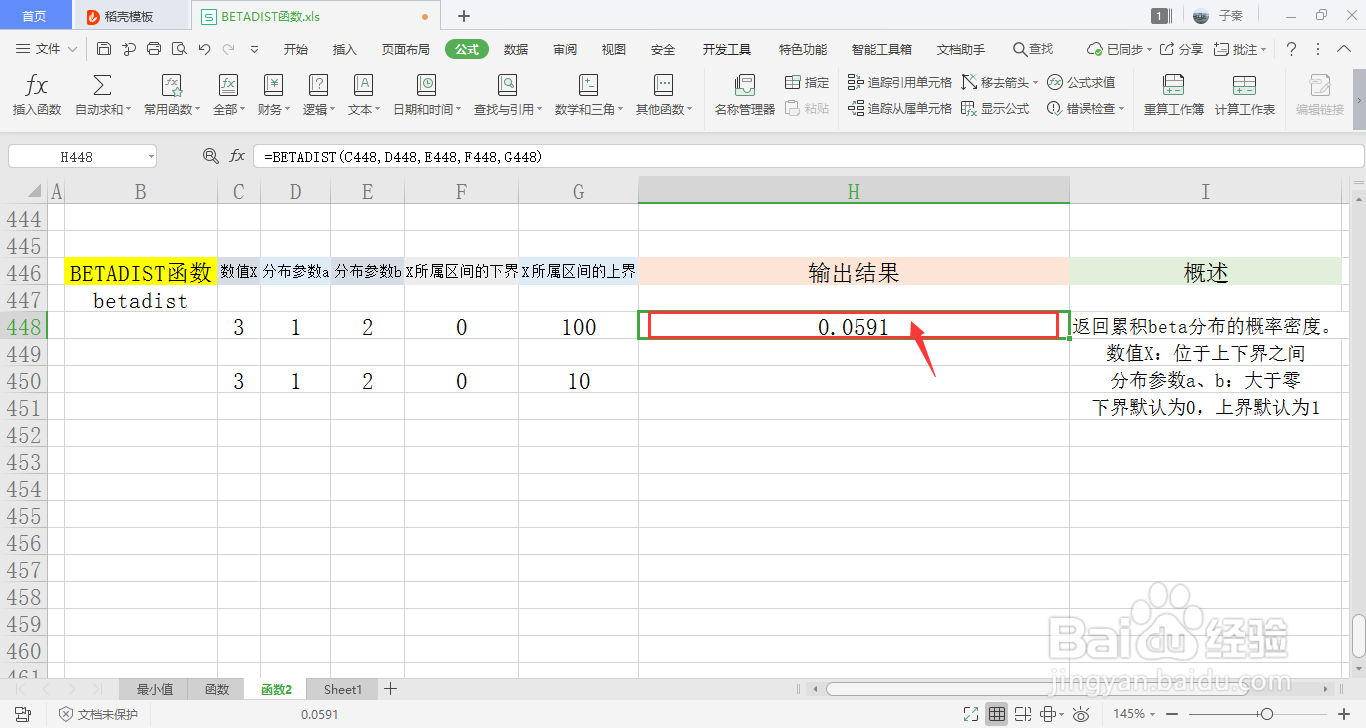Click the horizontal scrollbar track

click(x=1071, y=689)
